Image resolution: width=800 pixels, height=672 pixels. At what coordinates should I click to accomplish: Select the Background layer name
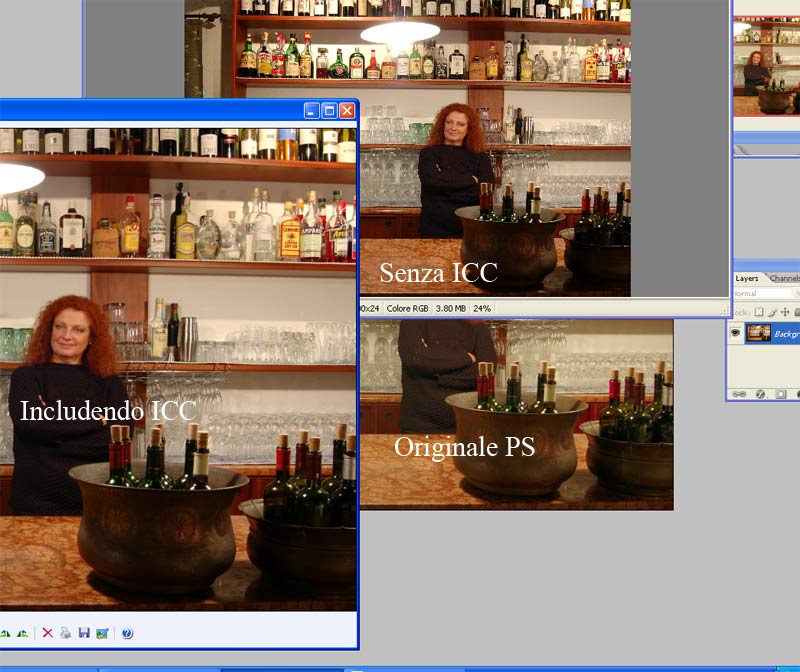click(787, 334)
